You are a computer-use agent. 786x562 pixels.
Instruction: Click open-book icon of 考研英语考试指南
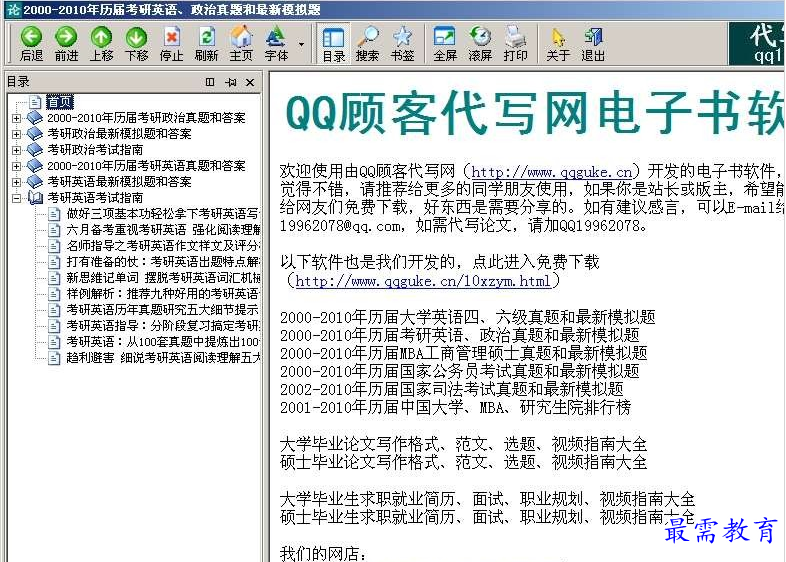click(35, 198)
